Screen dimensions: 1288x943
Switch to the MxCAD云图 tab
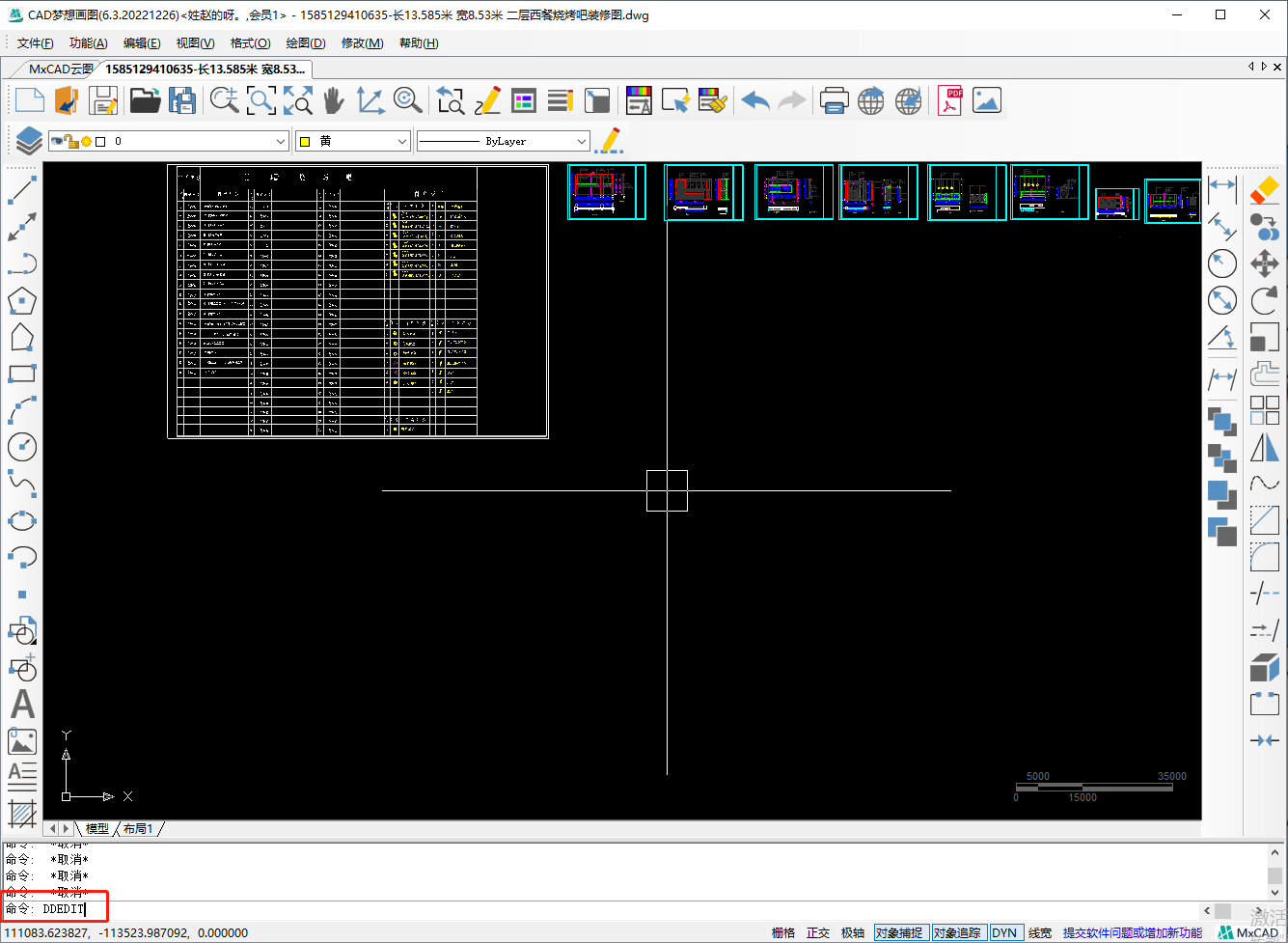click(60, 69)
